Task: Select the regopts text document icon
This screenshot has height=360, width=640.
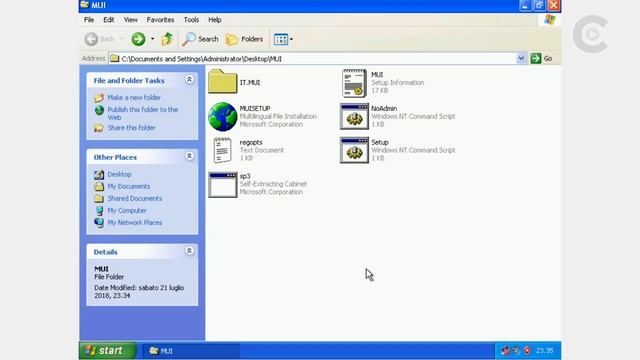Action: [222, 150]
